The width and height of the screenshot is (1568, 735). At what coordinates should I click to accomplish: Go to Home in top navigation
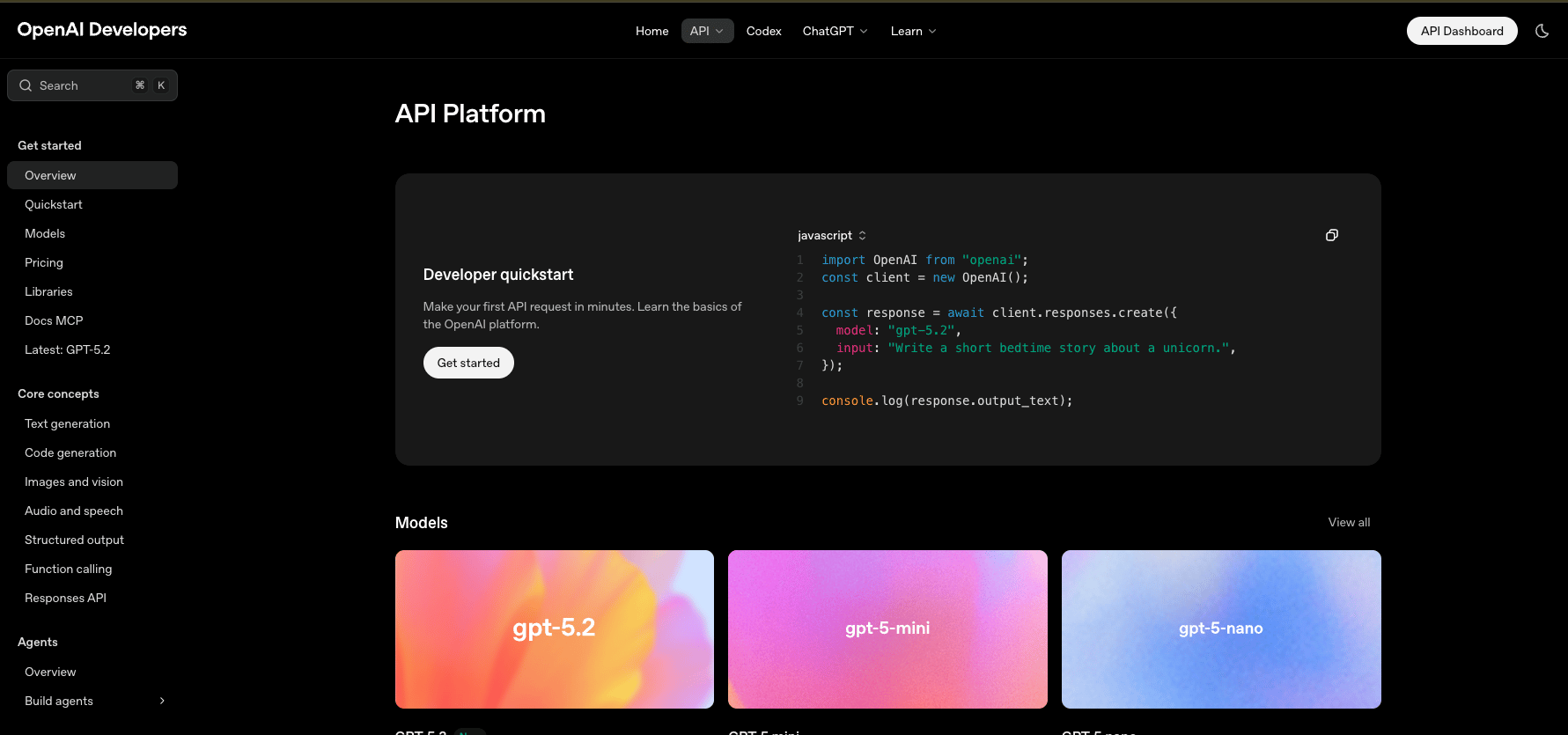652,31
